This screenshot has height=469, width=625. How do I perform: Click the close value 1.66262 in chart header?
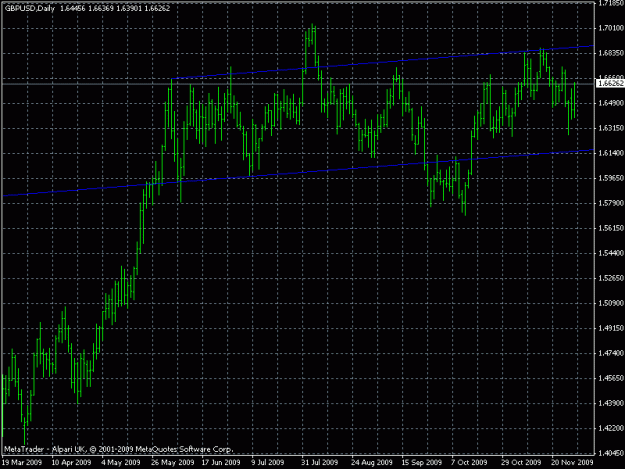[x=157, y=8]
